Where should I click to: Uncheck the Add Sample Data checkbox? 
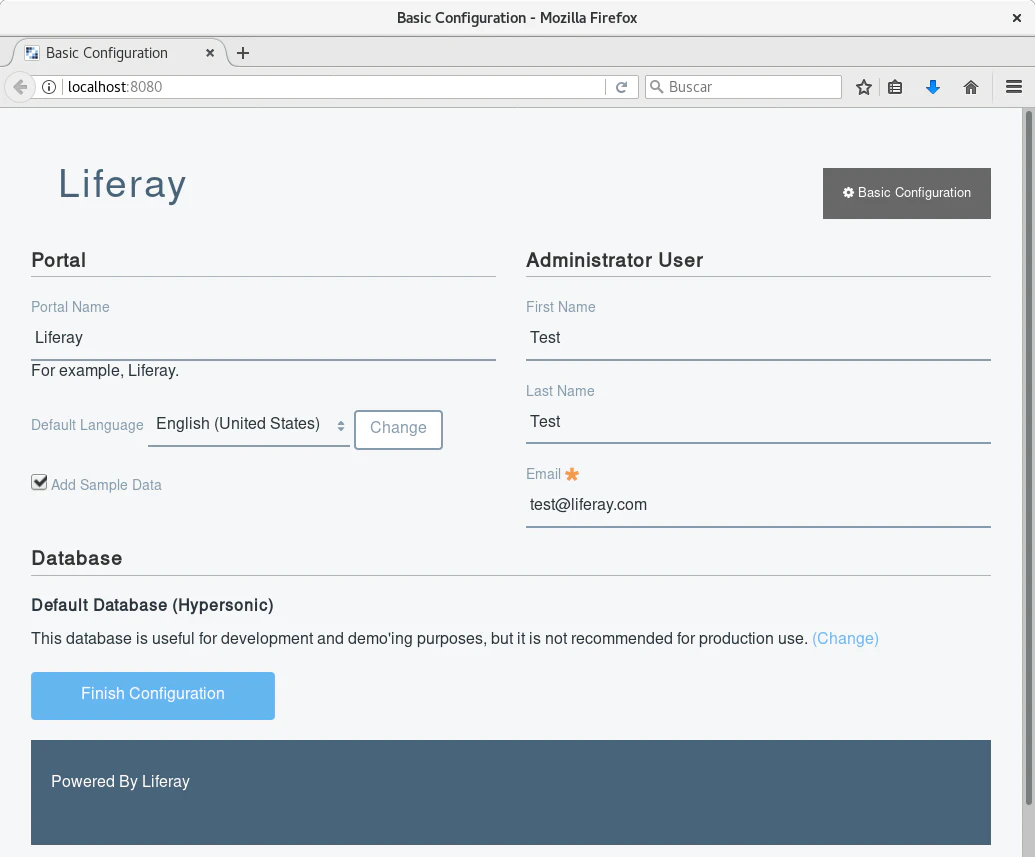pos(39,483)
